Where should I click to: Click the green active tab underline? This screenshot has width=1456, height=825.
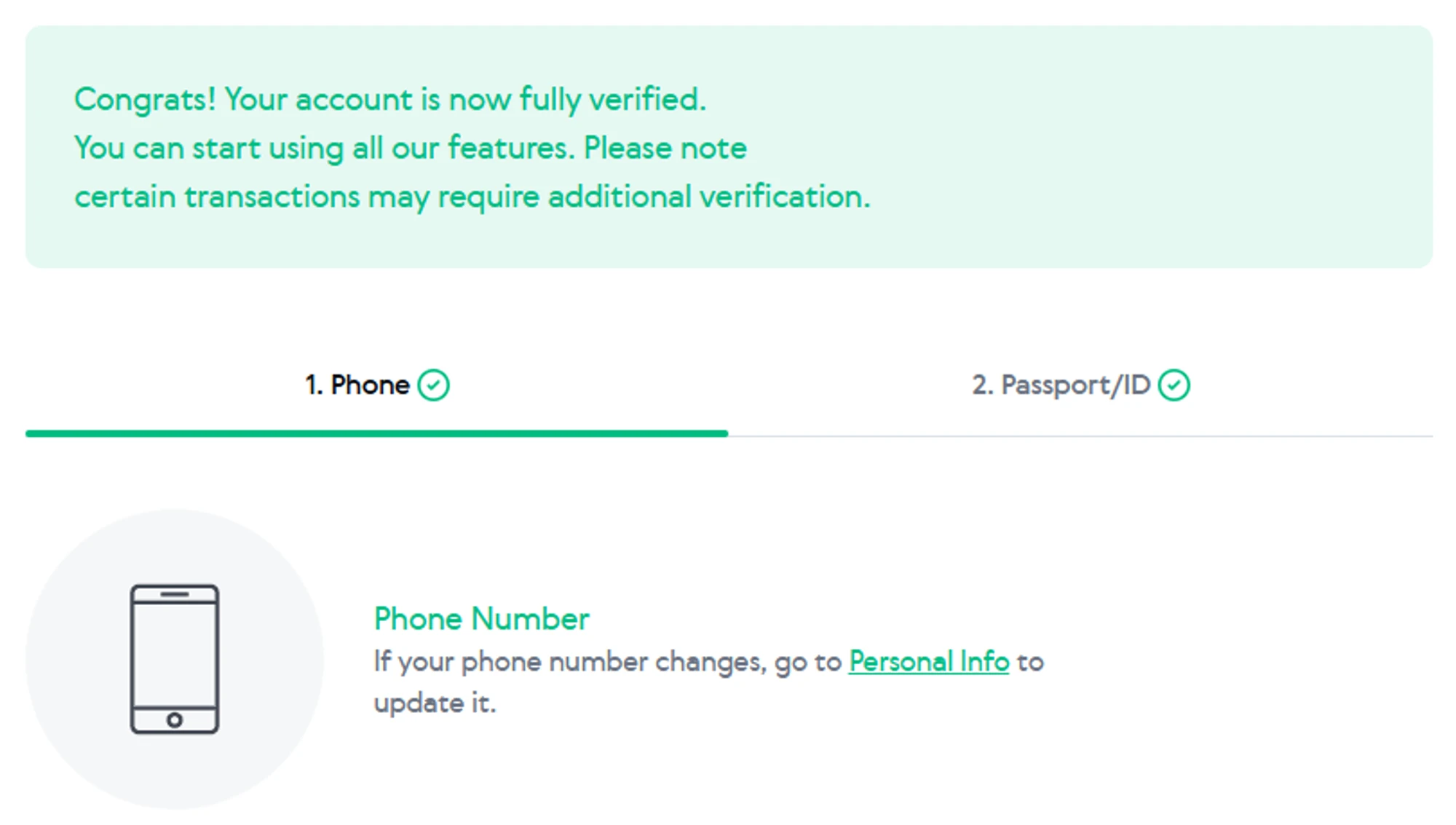(x=376, y=434)
